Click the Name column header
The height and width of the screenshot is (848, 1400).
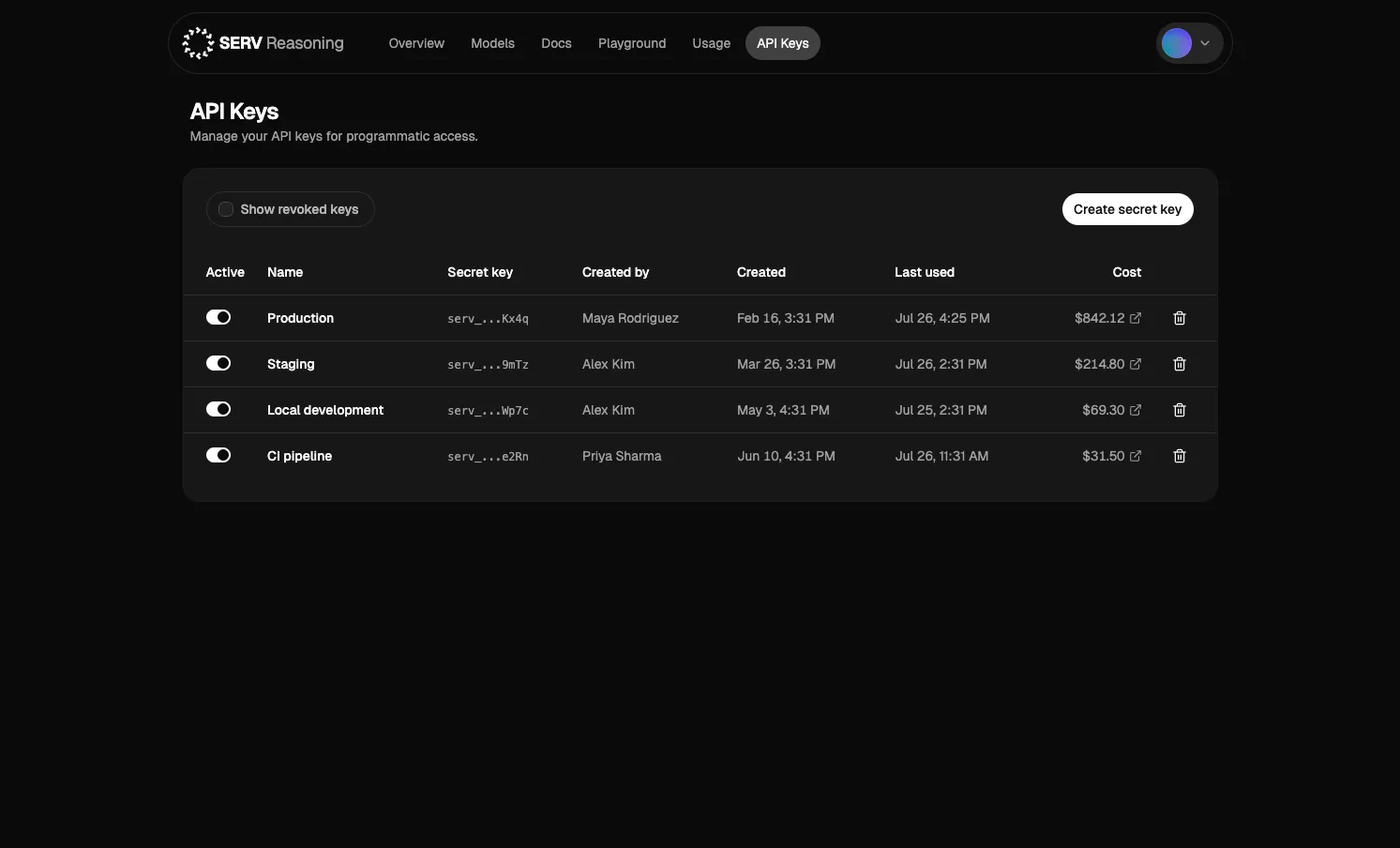(285, 272)
